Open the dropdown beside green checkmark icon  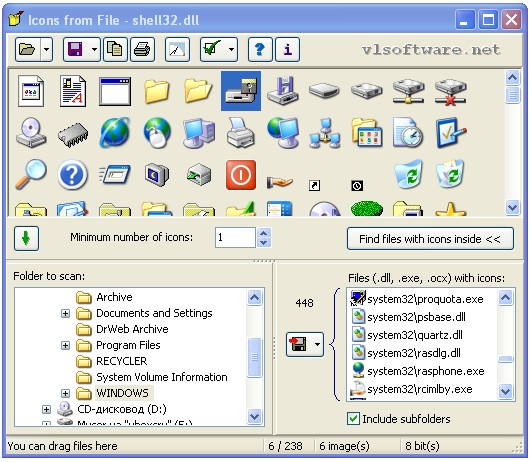click(x=231, y=50)
